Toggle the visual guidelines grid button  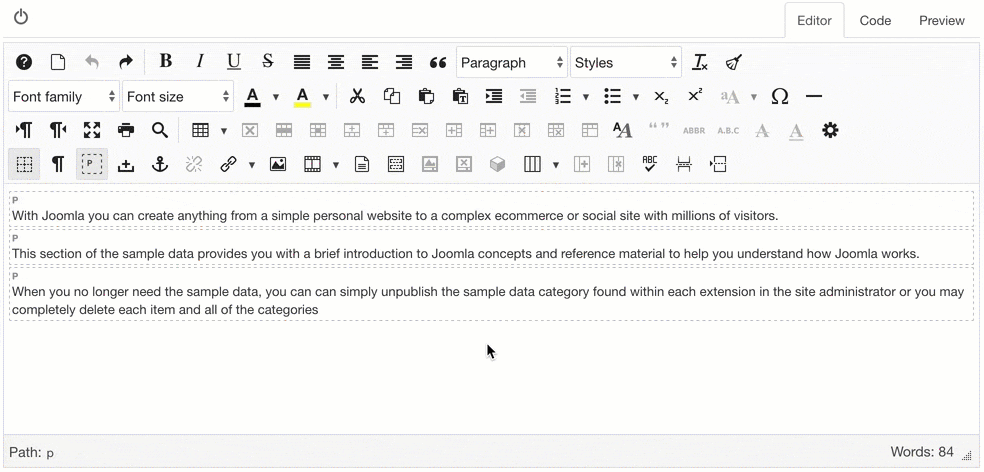click(24, 164)
